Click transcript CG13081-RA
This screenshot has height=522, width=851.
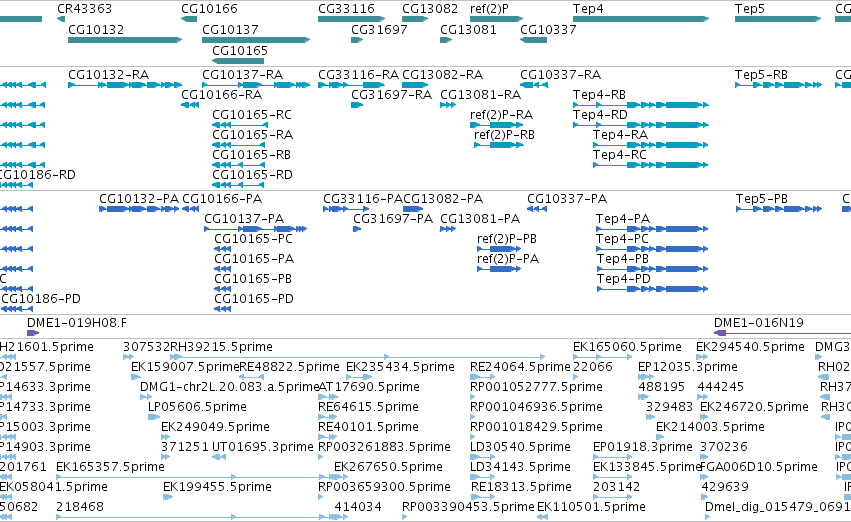[x=480, y=94]
